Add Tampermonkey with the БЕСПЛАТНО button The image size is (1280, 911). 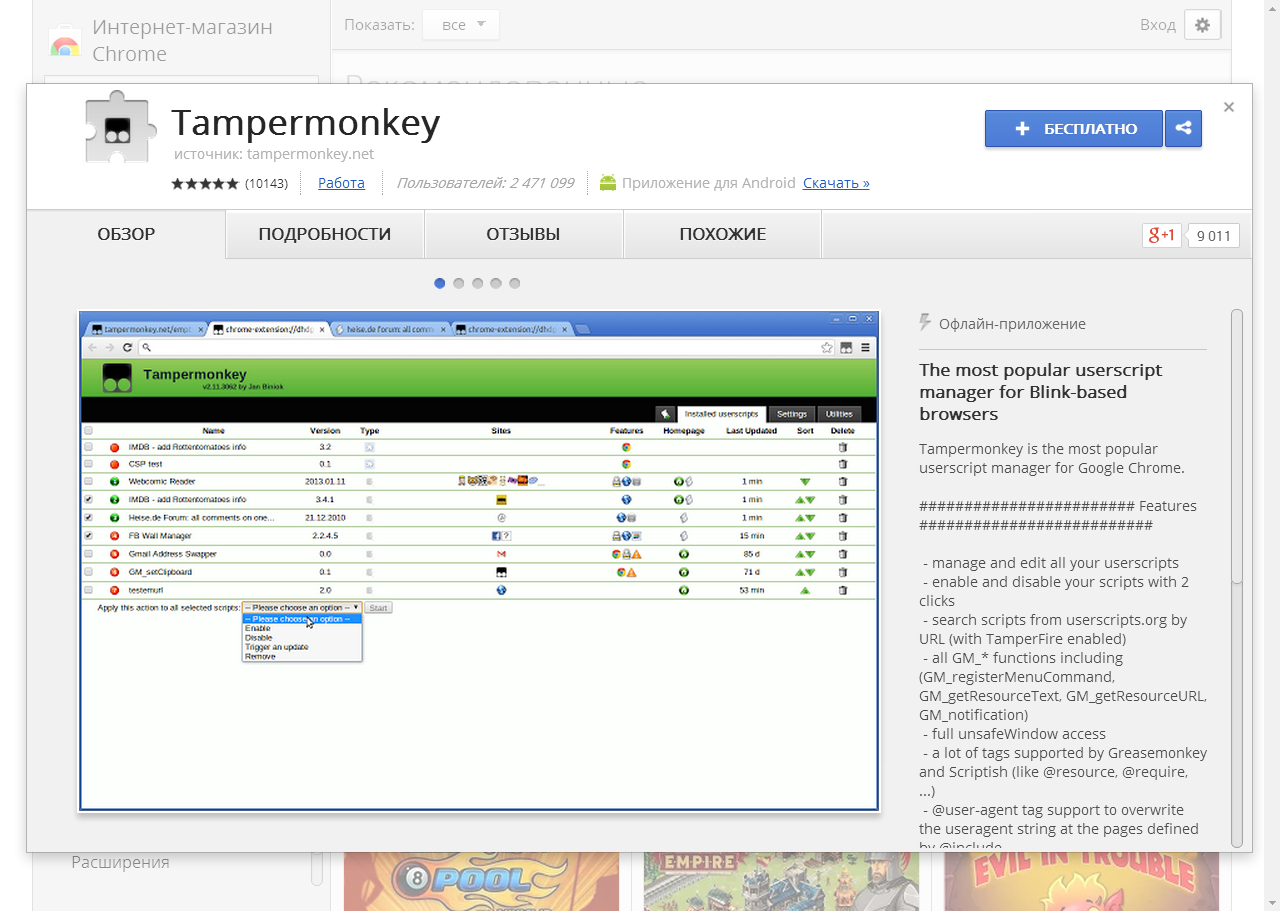click(1074, 128)
